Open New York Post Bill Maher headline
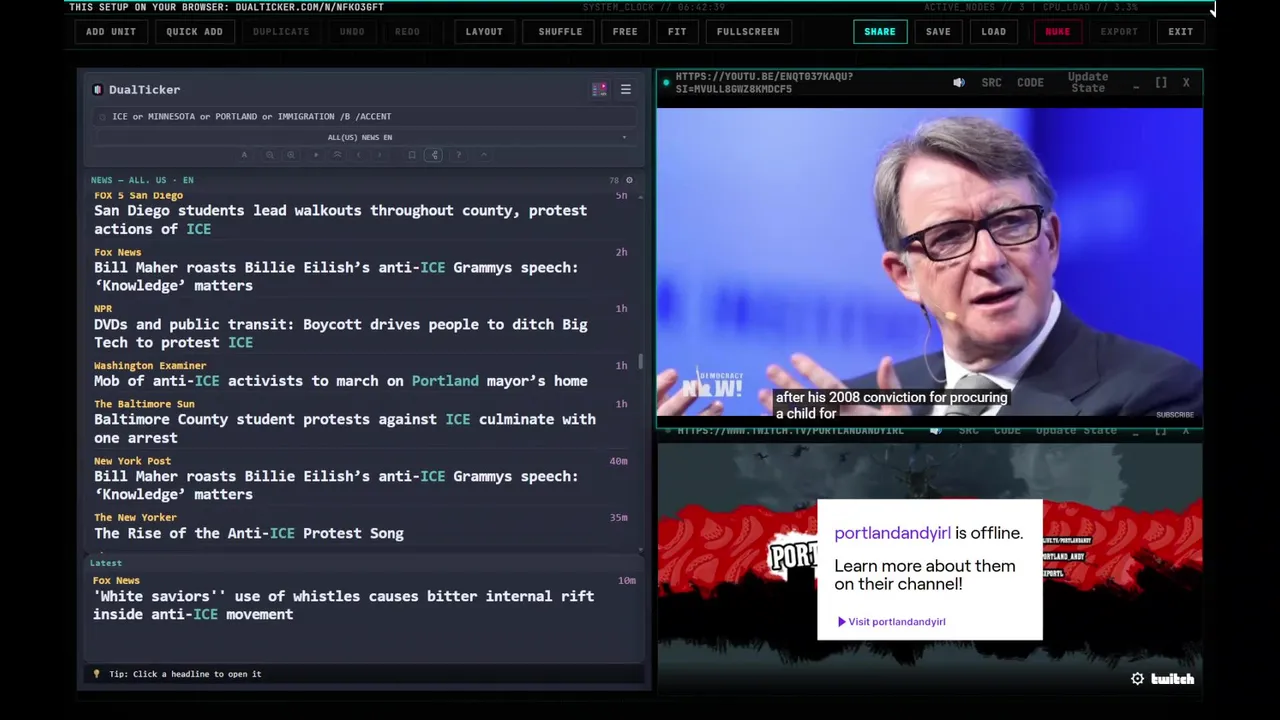Screen dimensions: 1280x720 (x=336, y=486)
